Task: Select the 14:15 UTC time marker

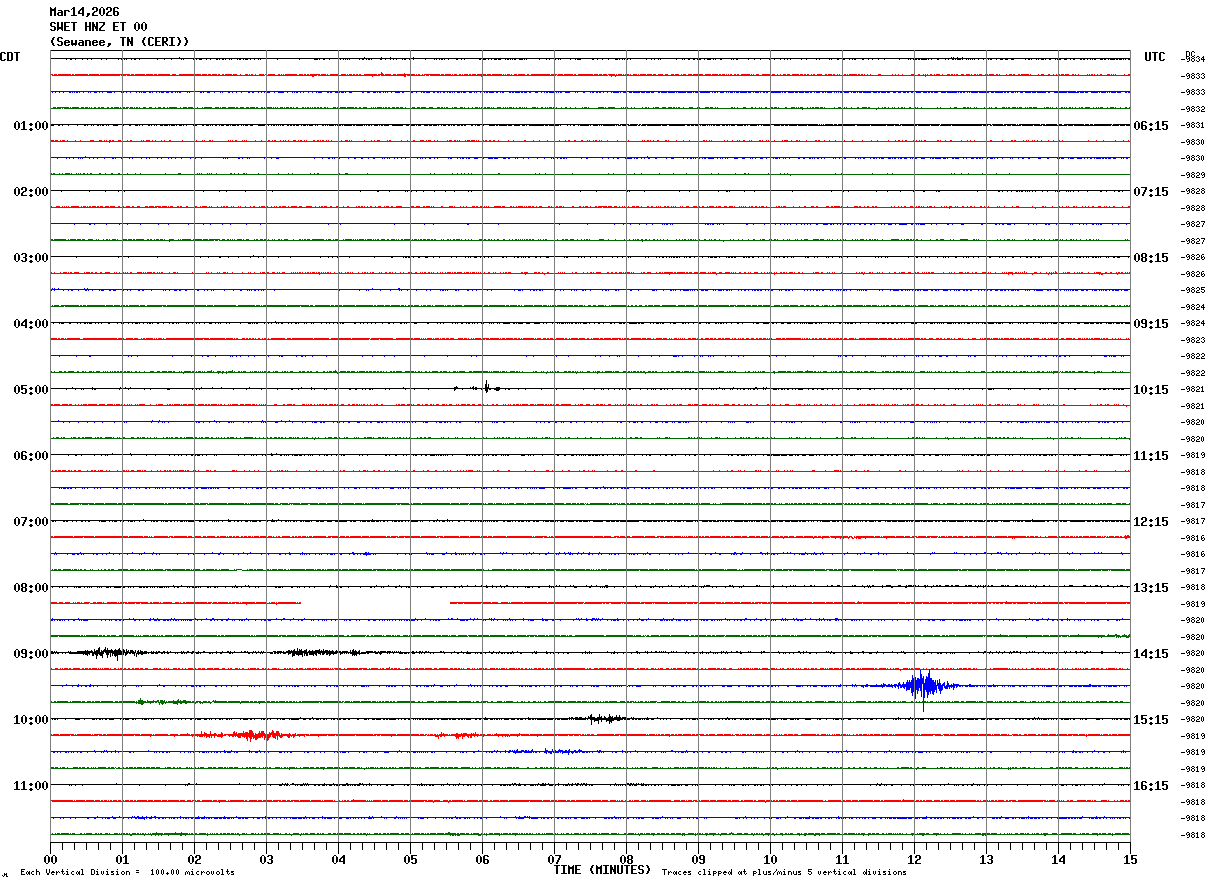Action: pos(1150,654)
